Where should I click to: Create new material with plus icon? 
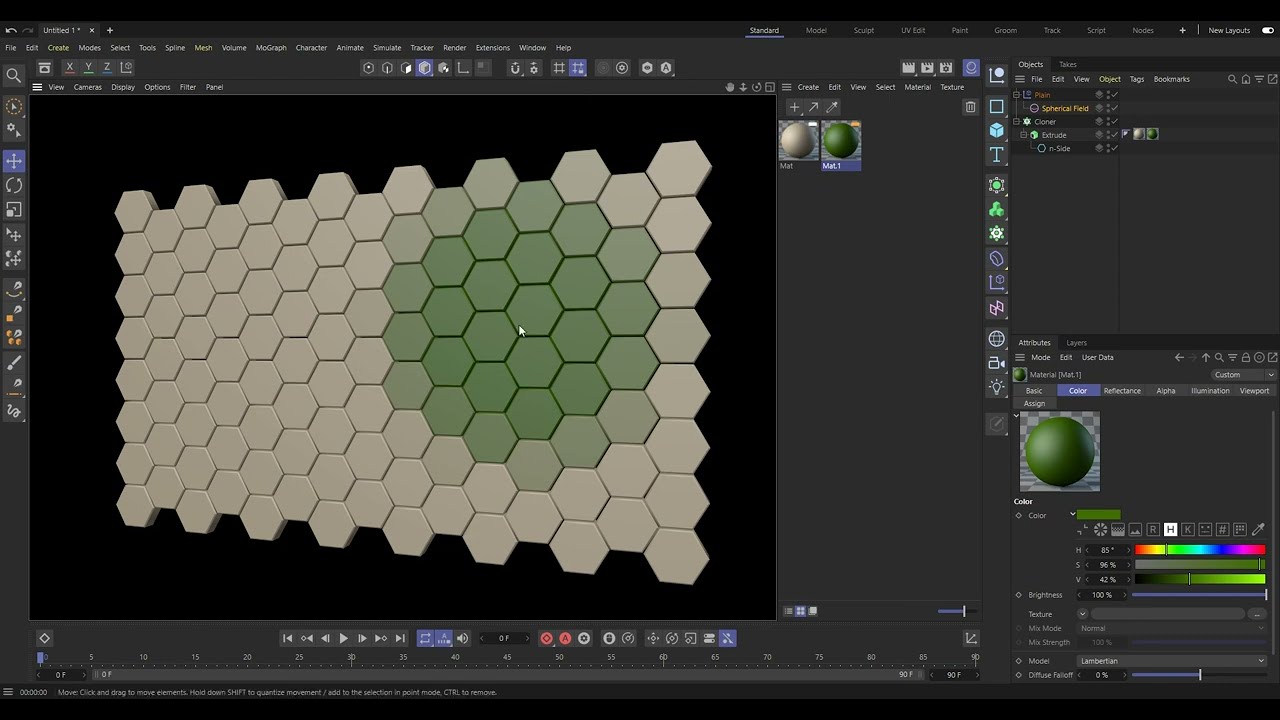click(794, 107)
